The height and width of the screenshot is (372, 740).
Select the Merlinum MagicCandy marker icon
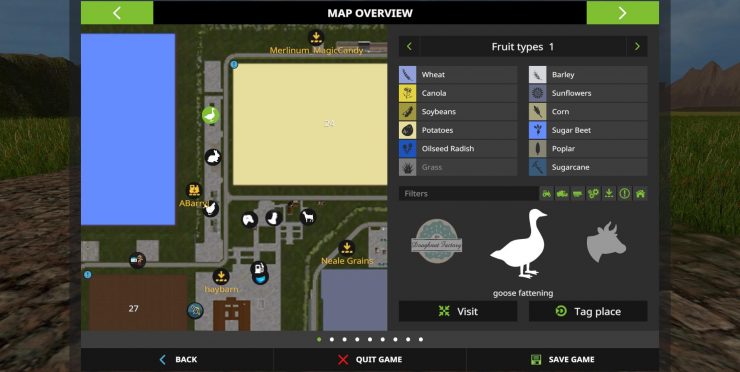point(316,37)
